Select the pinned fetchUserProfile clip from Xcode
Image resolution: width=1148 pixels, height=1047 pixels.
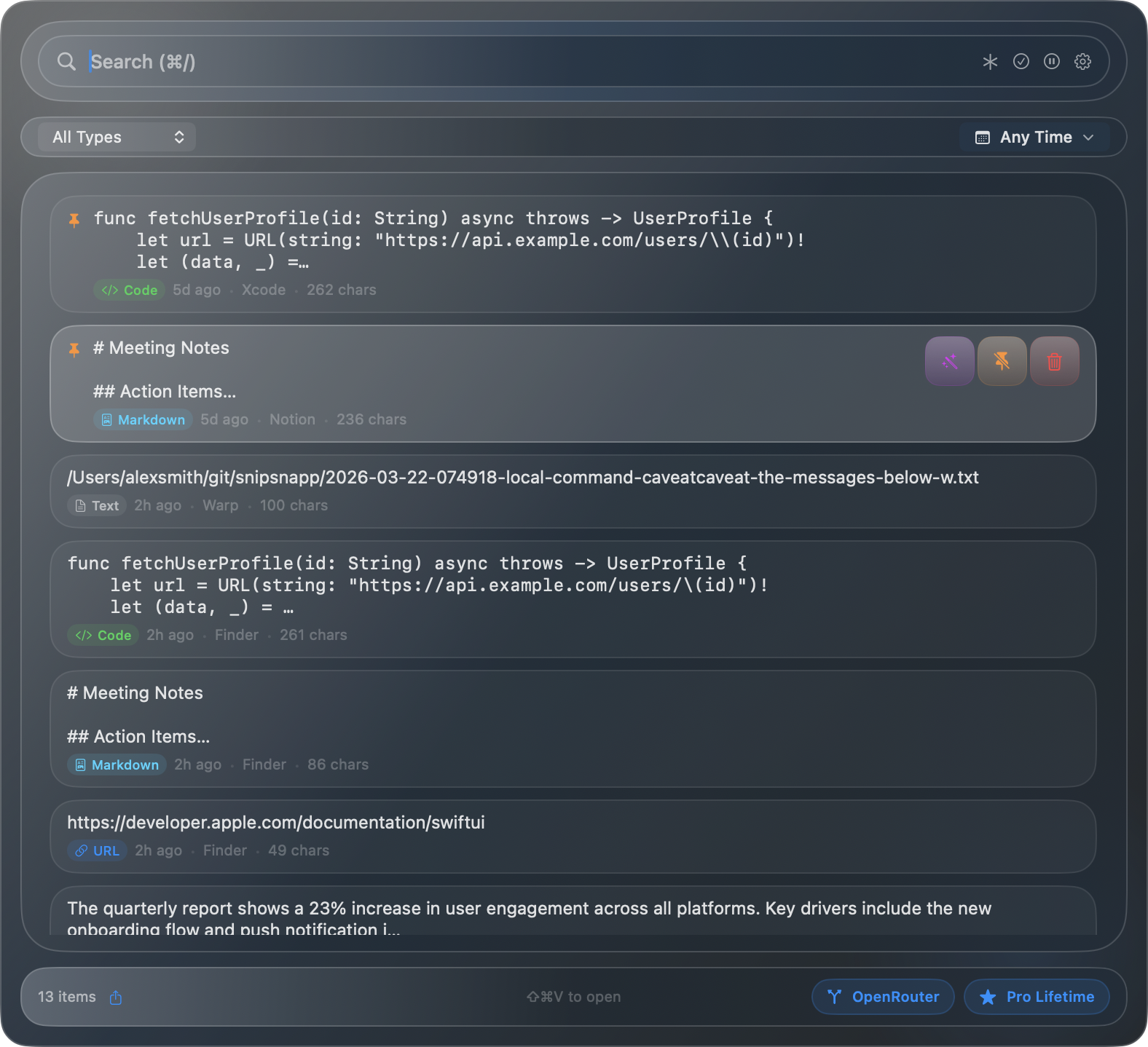point(573,254)
